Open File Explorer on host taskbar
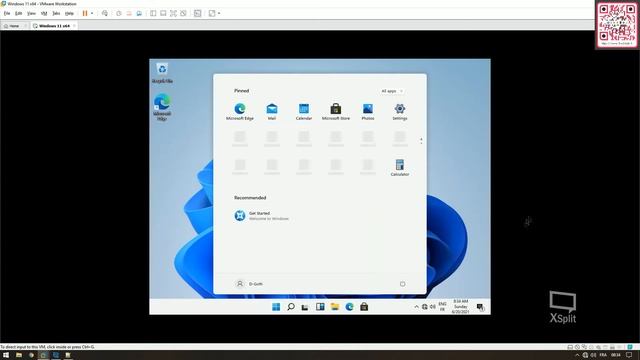 click(19, 355)
